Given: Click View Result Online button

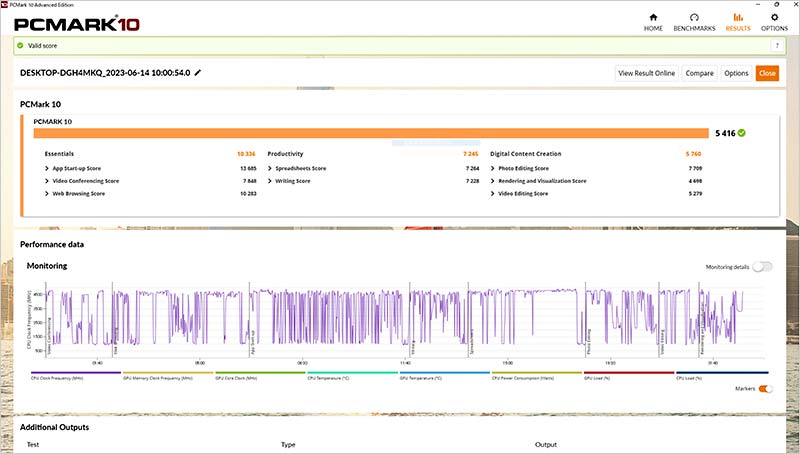Looking at the screenshot, I should coord(646,73).
